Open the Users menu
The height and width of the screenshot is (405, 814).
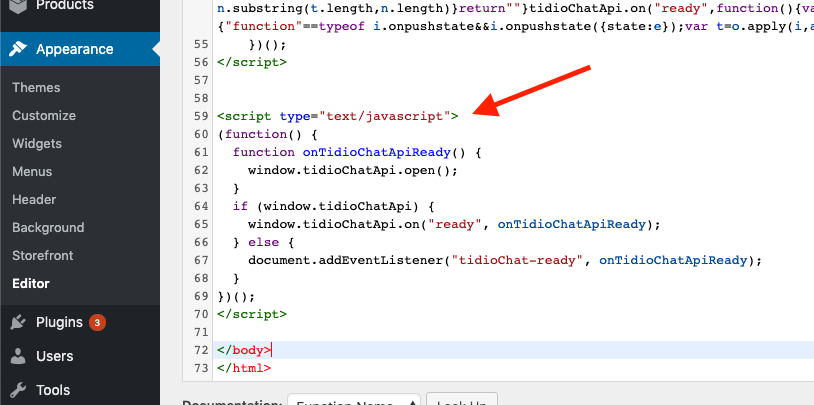[x=55, y=356]
